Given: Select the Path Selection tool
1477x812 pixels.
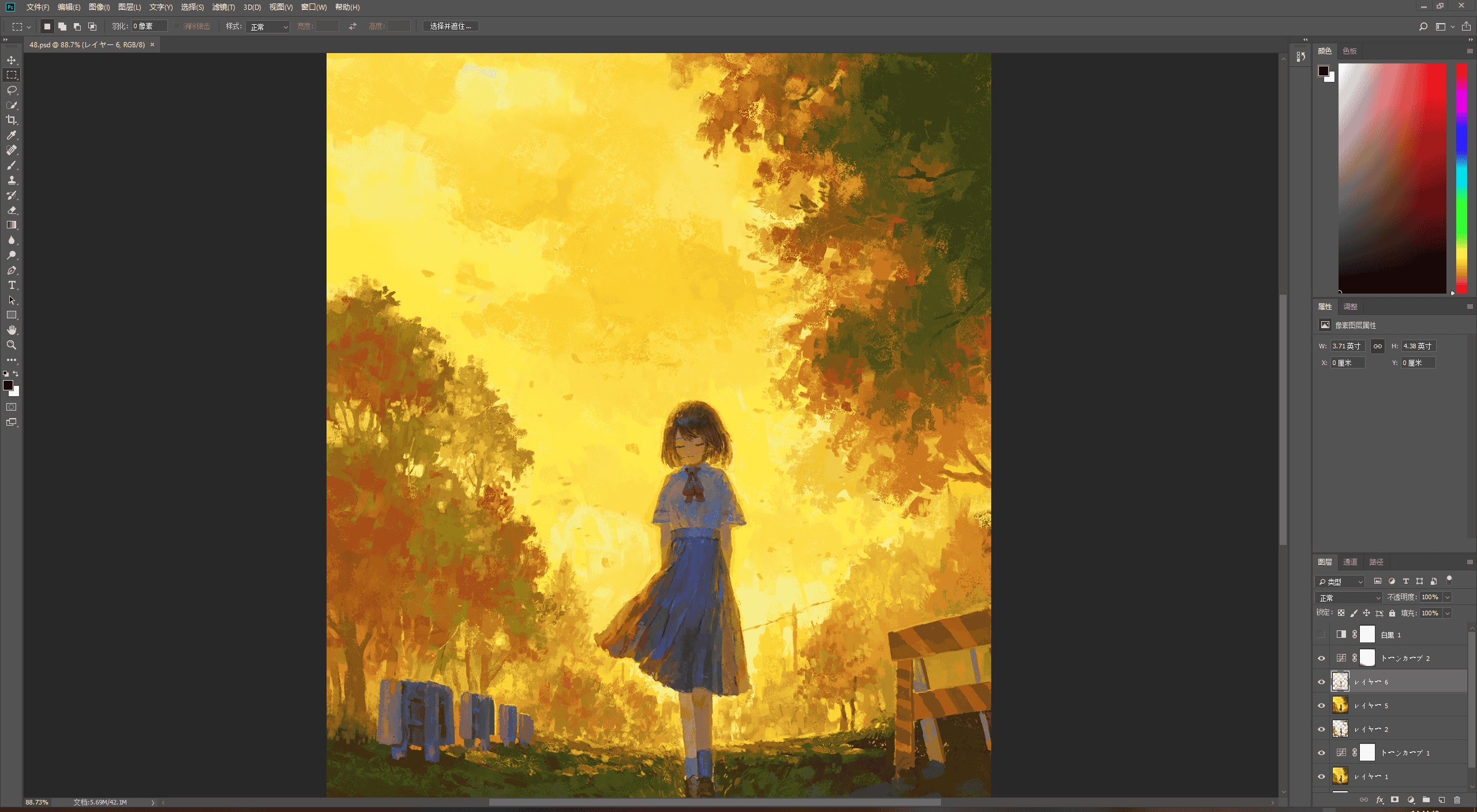Looking at the screenshot, I should pyautogui.click(x=12, y=300).
